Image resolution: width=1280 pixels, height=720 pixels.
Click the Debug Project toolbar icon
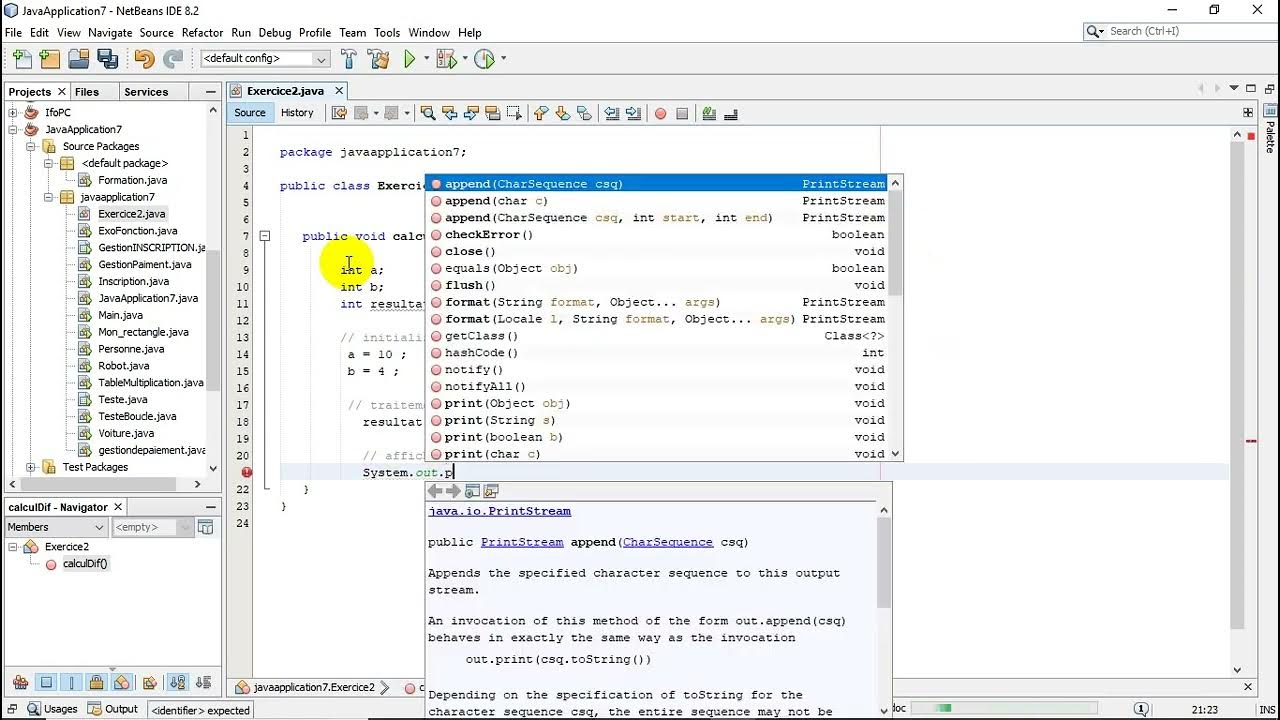tap(445, 59)
